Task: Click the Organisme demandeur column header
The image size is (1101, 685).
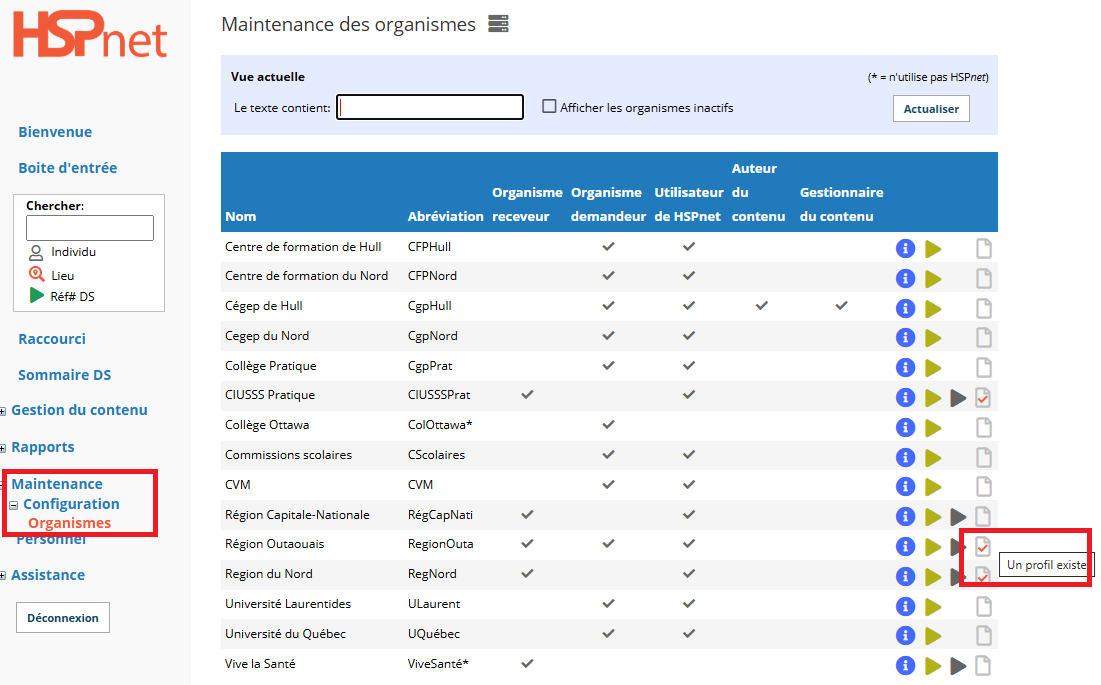Action: pyautogui.click(x=608, y=204)
